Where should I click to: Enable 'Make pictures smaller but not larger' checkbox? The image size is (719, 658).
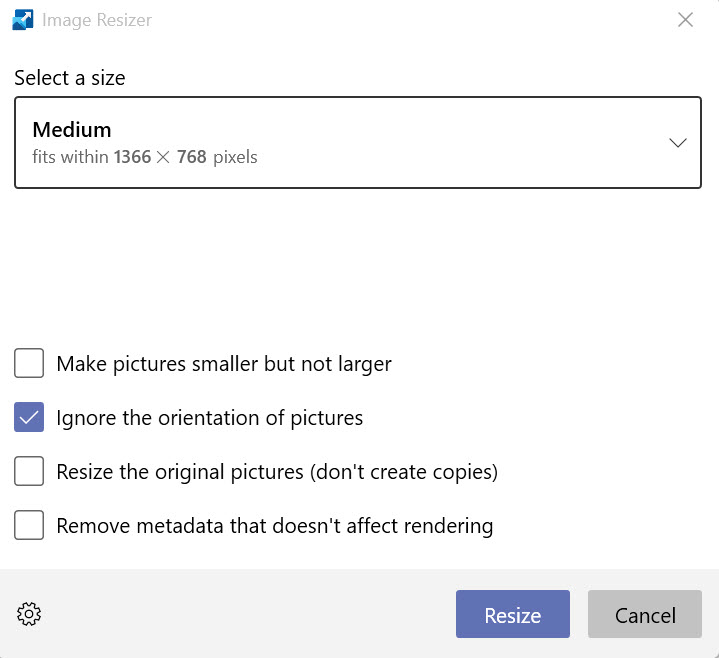[29, 363]
